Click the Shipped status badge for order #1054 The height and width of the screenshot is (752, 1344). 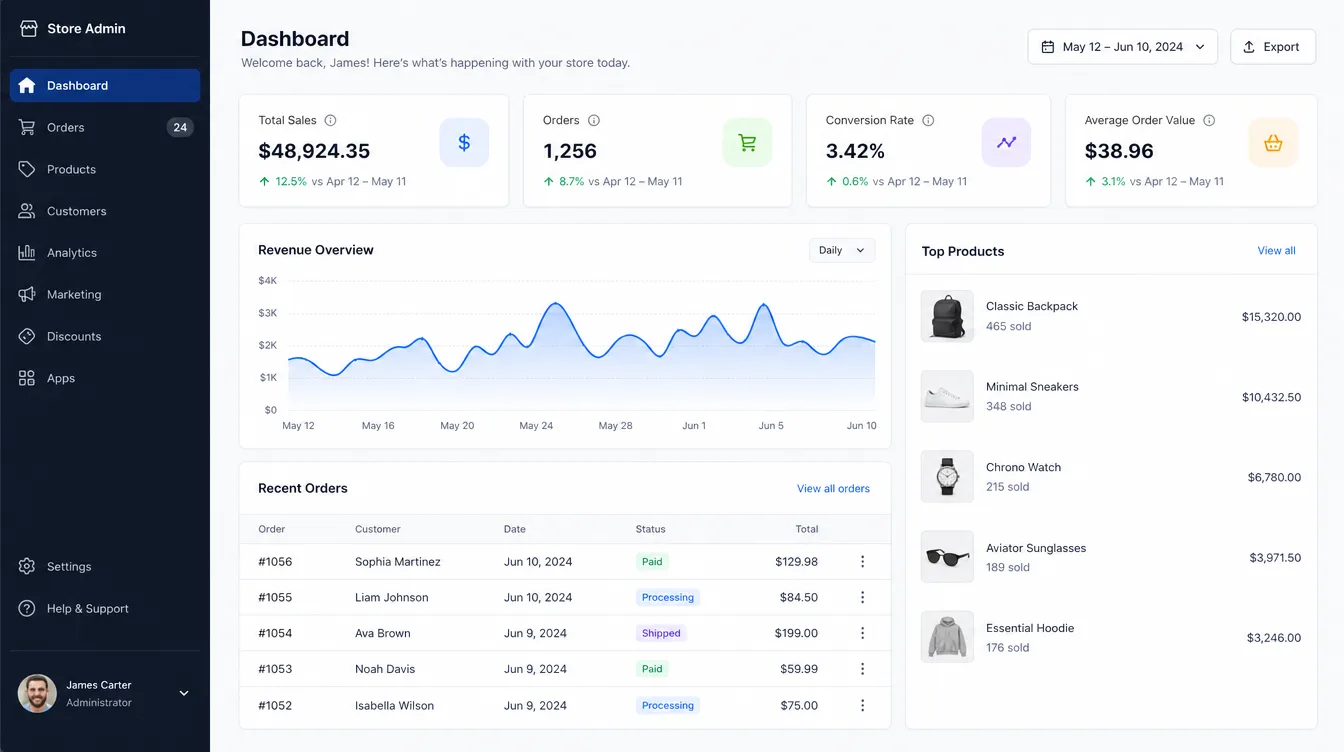[661, 633]
